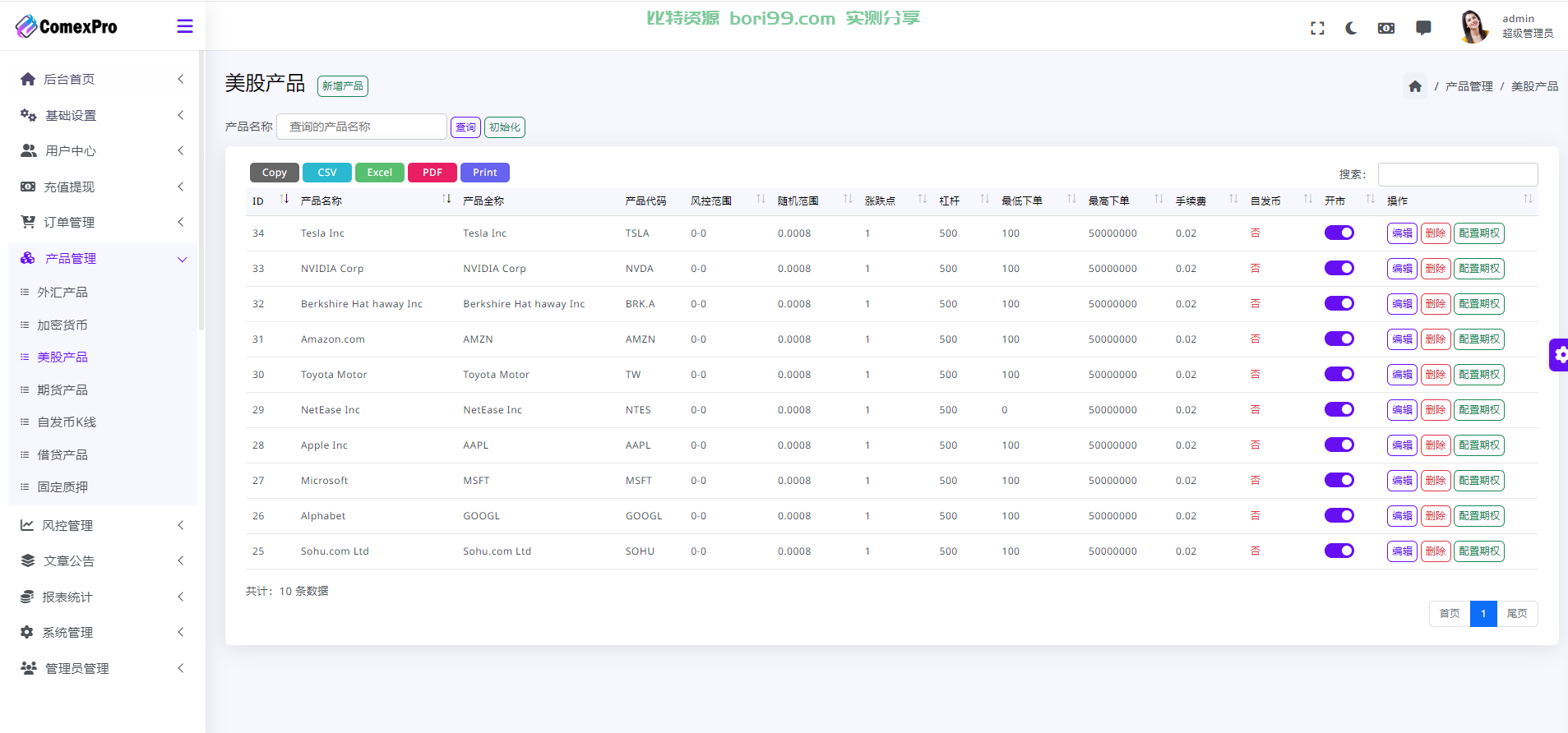Expand the 风控管理 menu chevron
This screenshot has height=733, width=1568.
click(181, 525)
